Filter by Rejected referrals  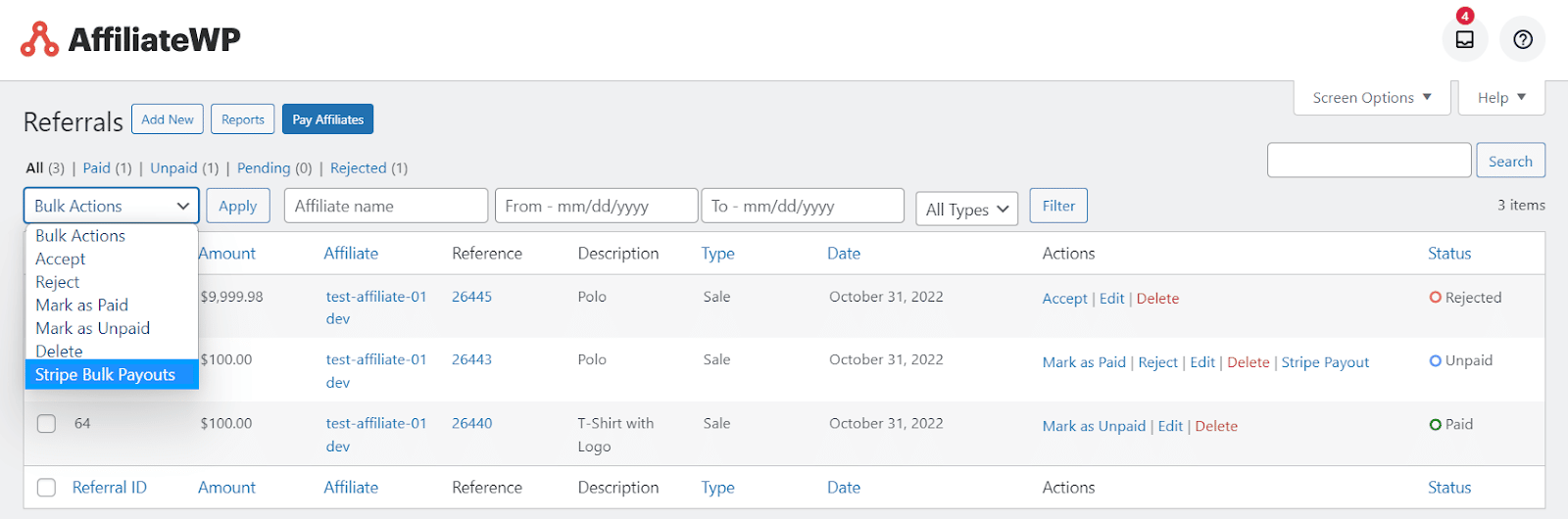tap(359, 168)
